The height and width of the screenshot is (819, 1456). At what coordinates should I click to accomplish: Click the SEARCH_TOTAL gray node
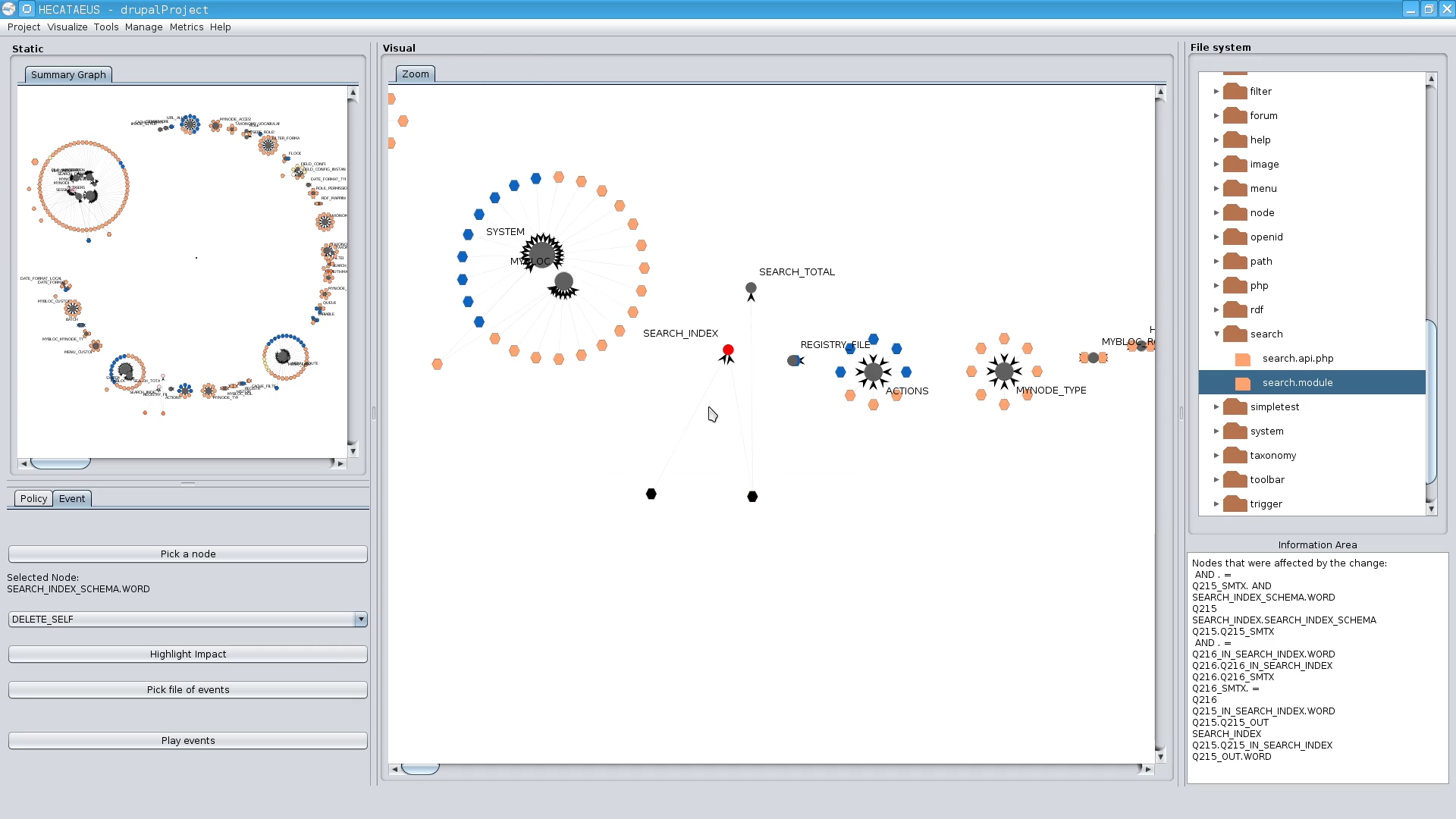(x=751, y=288)
